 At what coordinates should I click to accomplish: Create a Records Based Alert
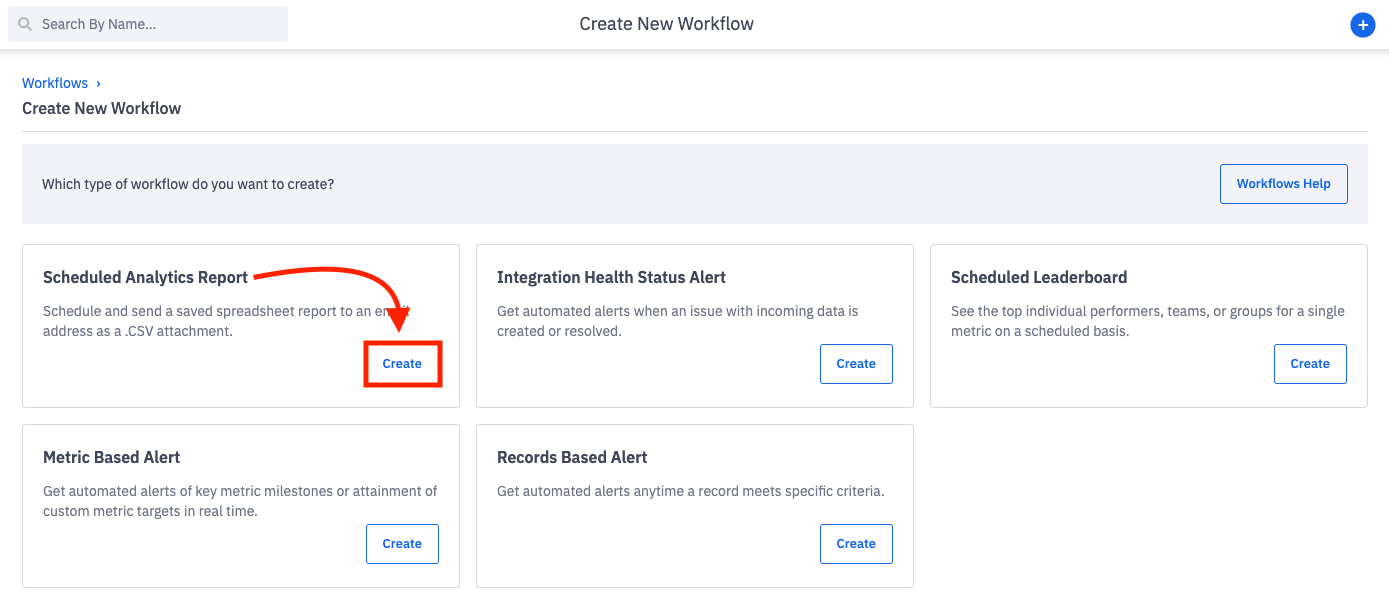[x=856, y=543]
